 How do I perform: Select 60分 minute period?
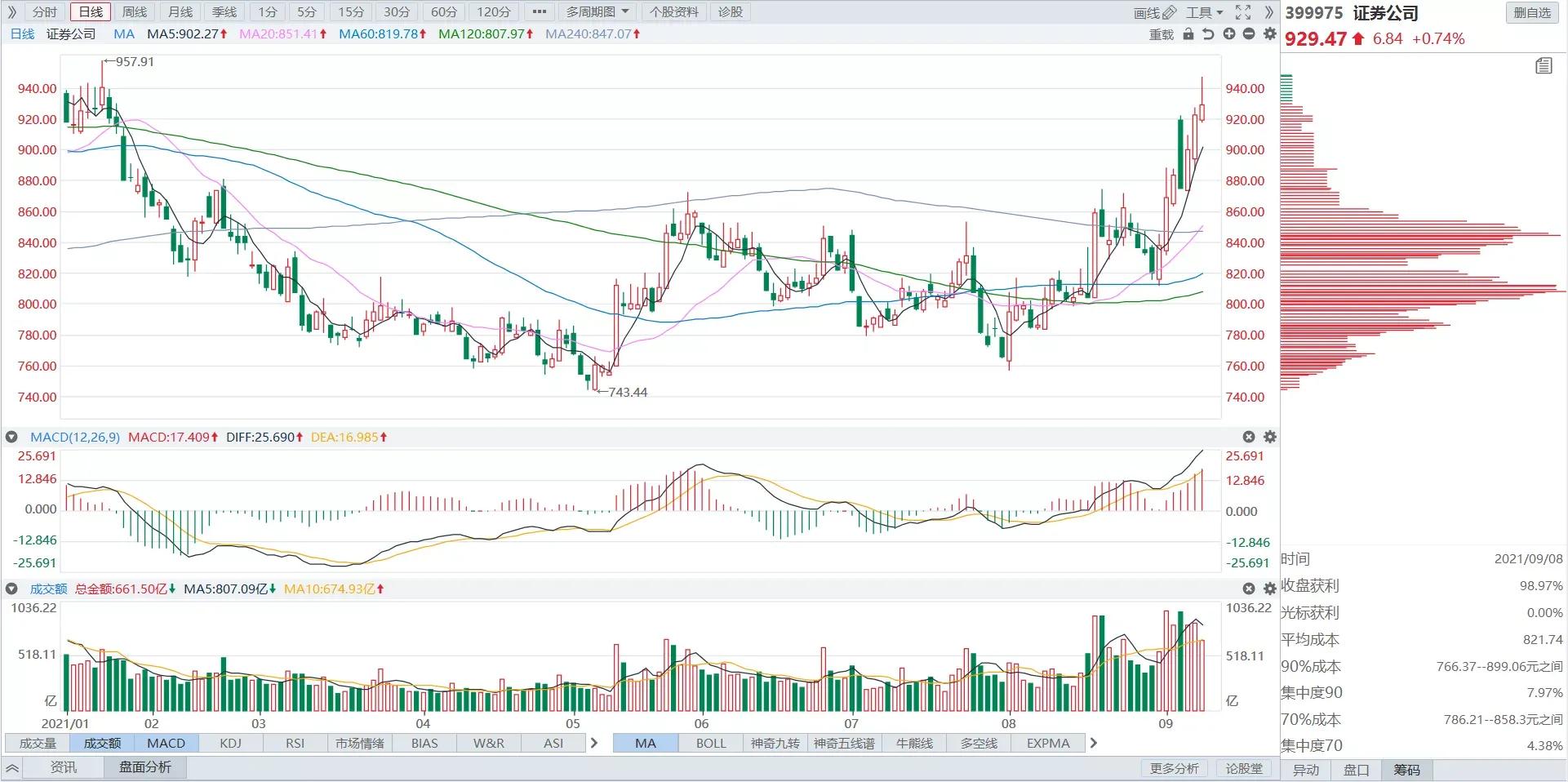coord(444,12)
